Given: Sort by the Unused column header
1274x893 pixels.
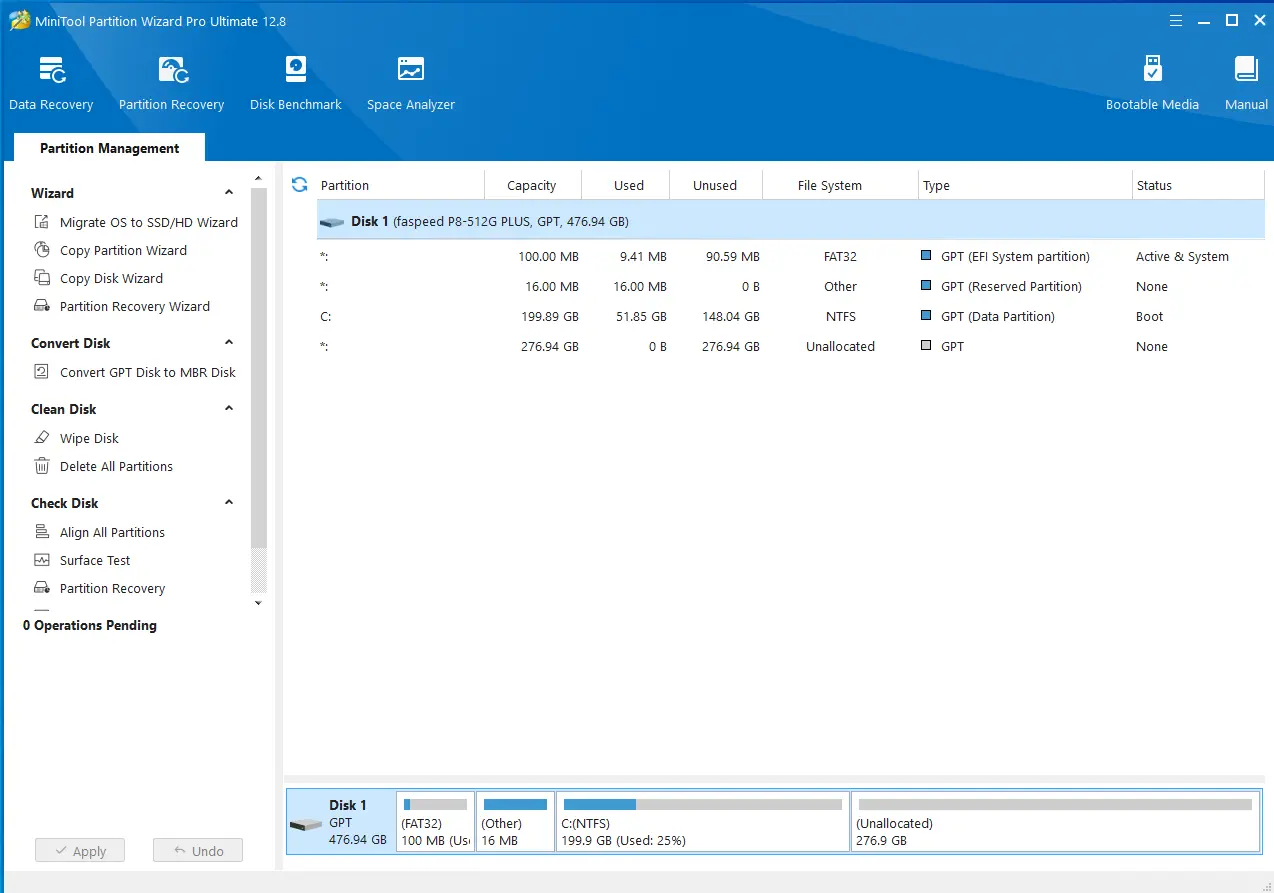Looking at the screenshot, I should click(714, 185).
